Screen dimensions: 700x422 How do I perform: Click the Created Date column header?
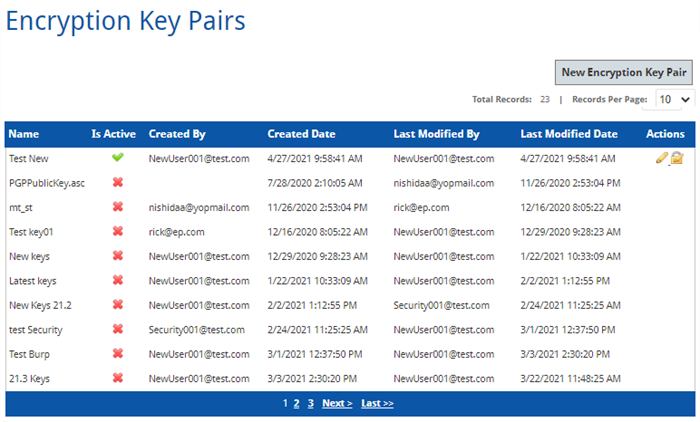tap(301, 134)
